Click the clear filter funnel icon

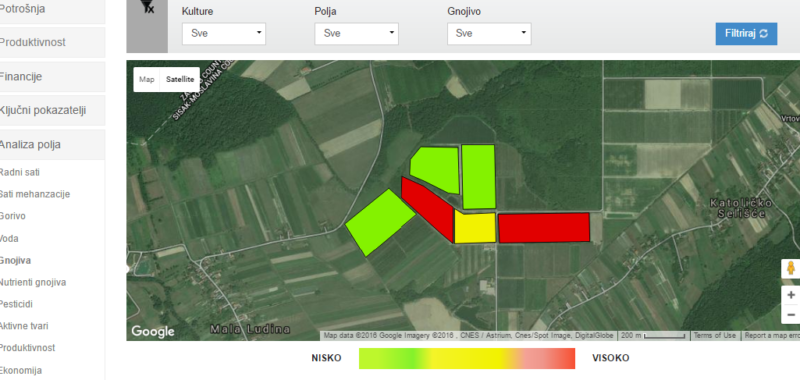(x=147, y=6)
